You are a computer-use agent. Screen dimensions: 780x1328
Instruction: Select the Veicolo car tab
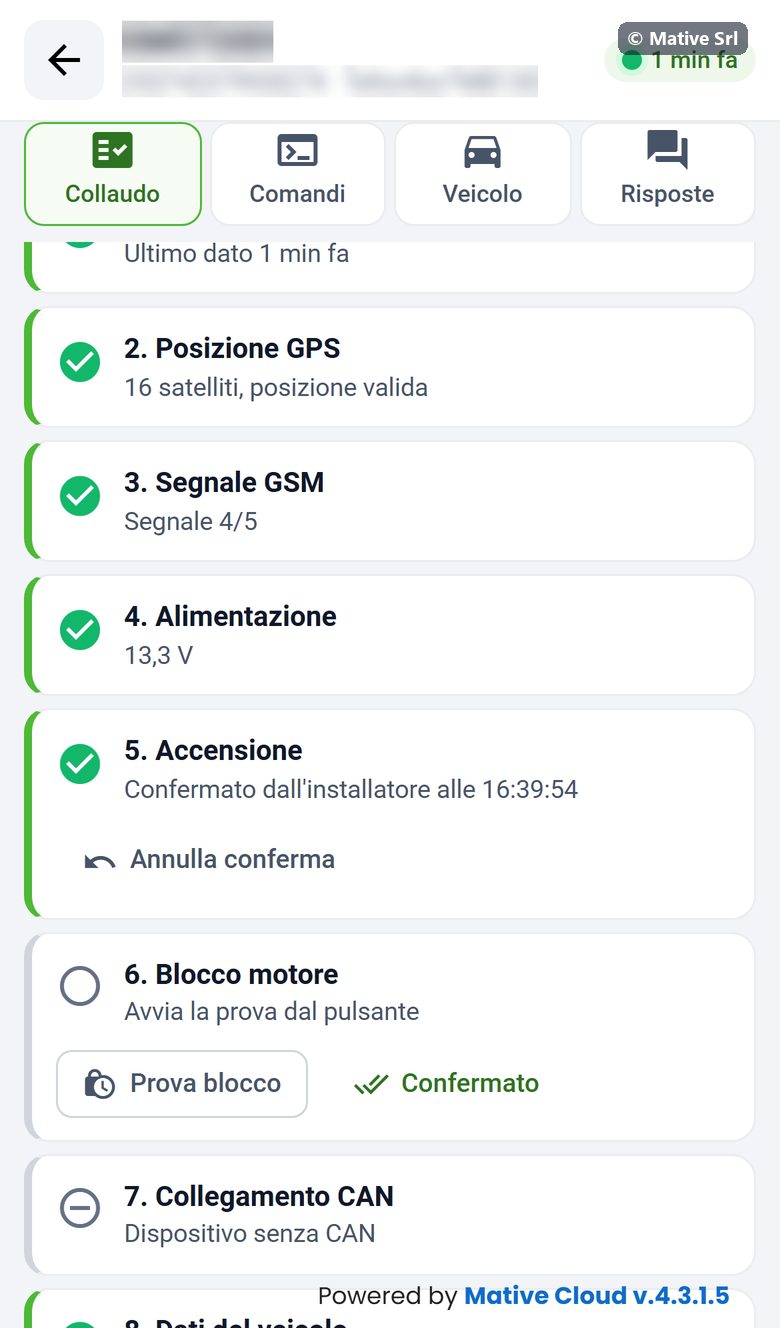tap(483, 174)
